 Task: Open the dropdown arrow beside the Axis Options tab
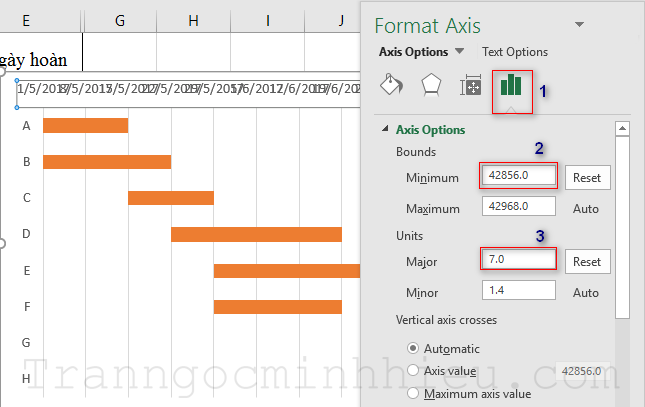click(459, 52)
